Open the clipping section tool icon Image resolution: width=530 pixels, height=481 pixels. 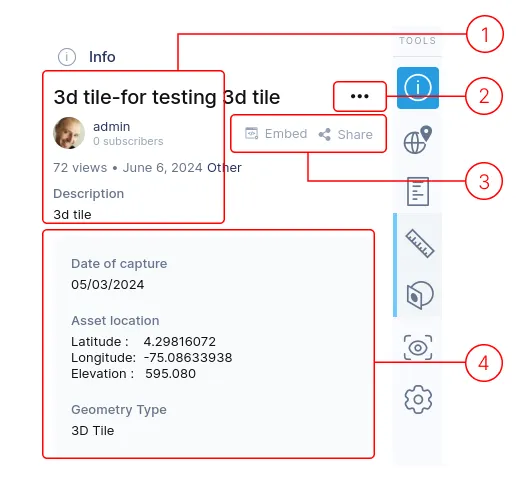[x=419, y=295]
